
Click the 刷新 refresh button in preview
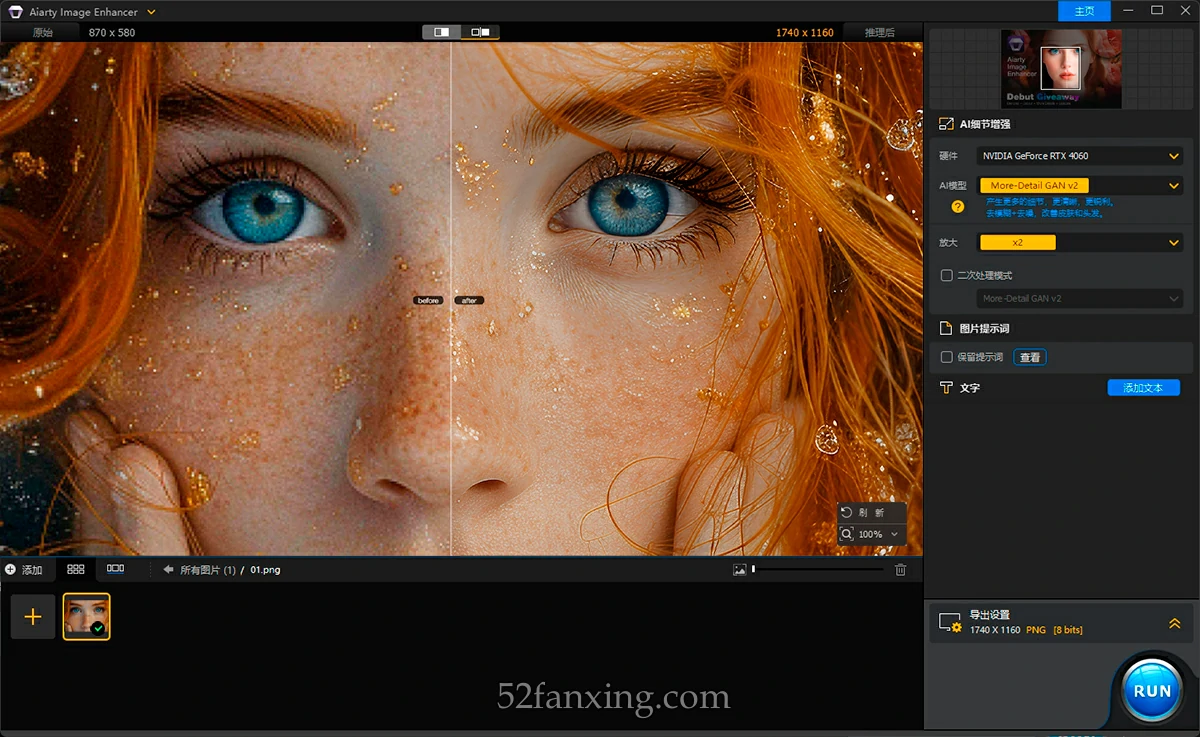point(872,512)
